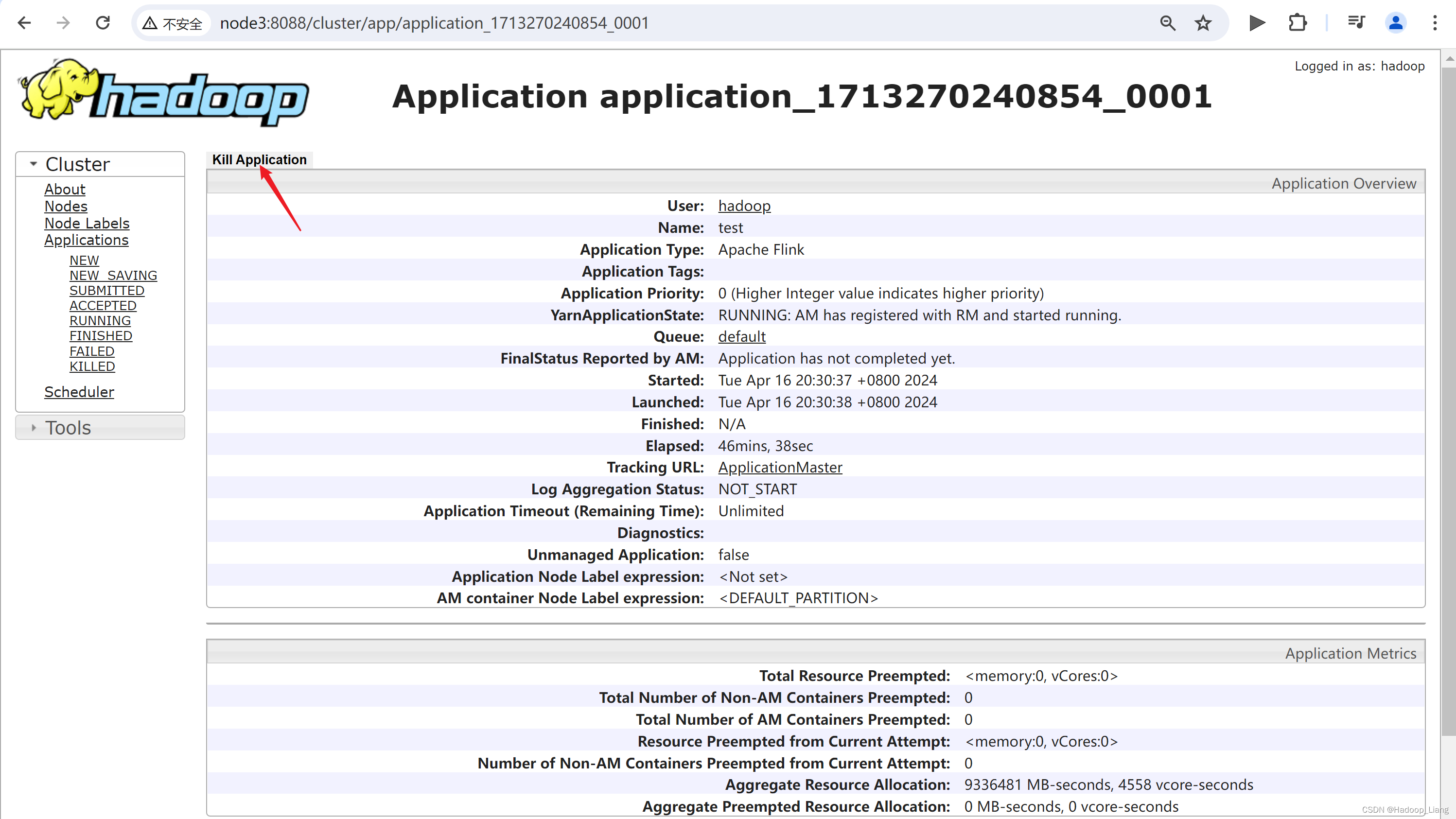The height and width of the screenshot is (819, 1456).
Task: Bookmark this page with star icon
Action: (1203, 23)
